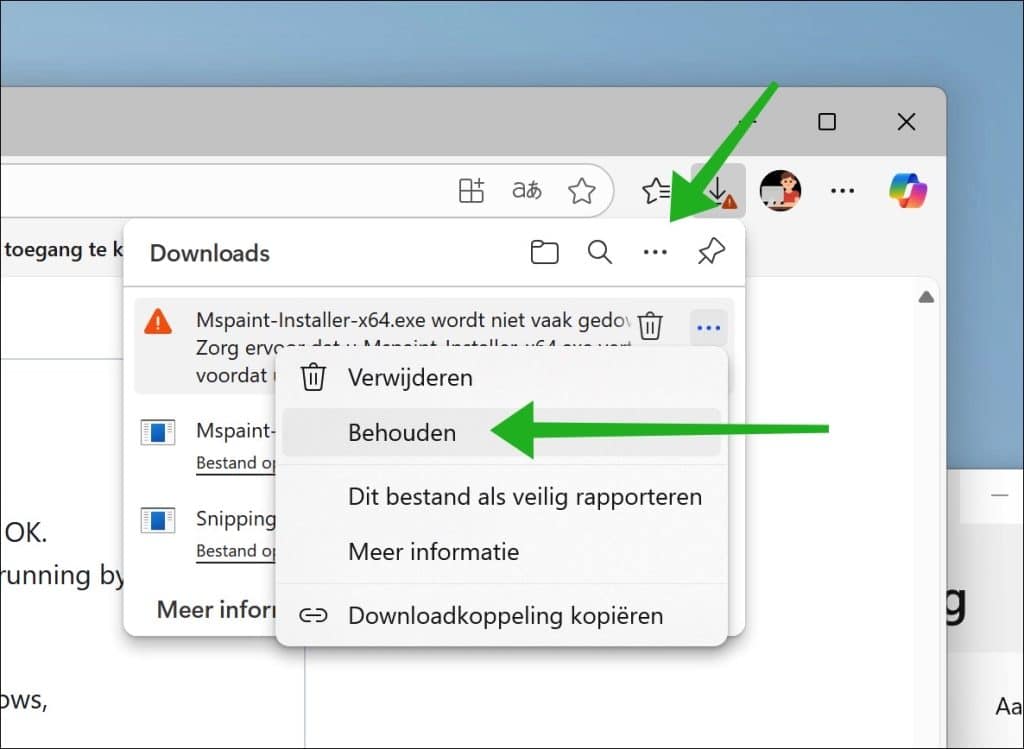Open the Mspaint file open link

click(x=236, y=463)
